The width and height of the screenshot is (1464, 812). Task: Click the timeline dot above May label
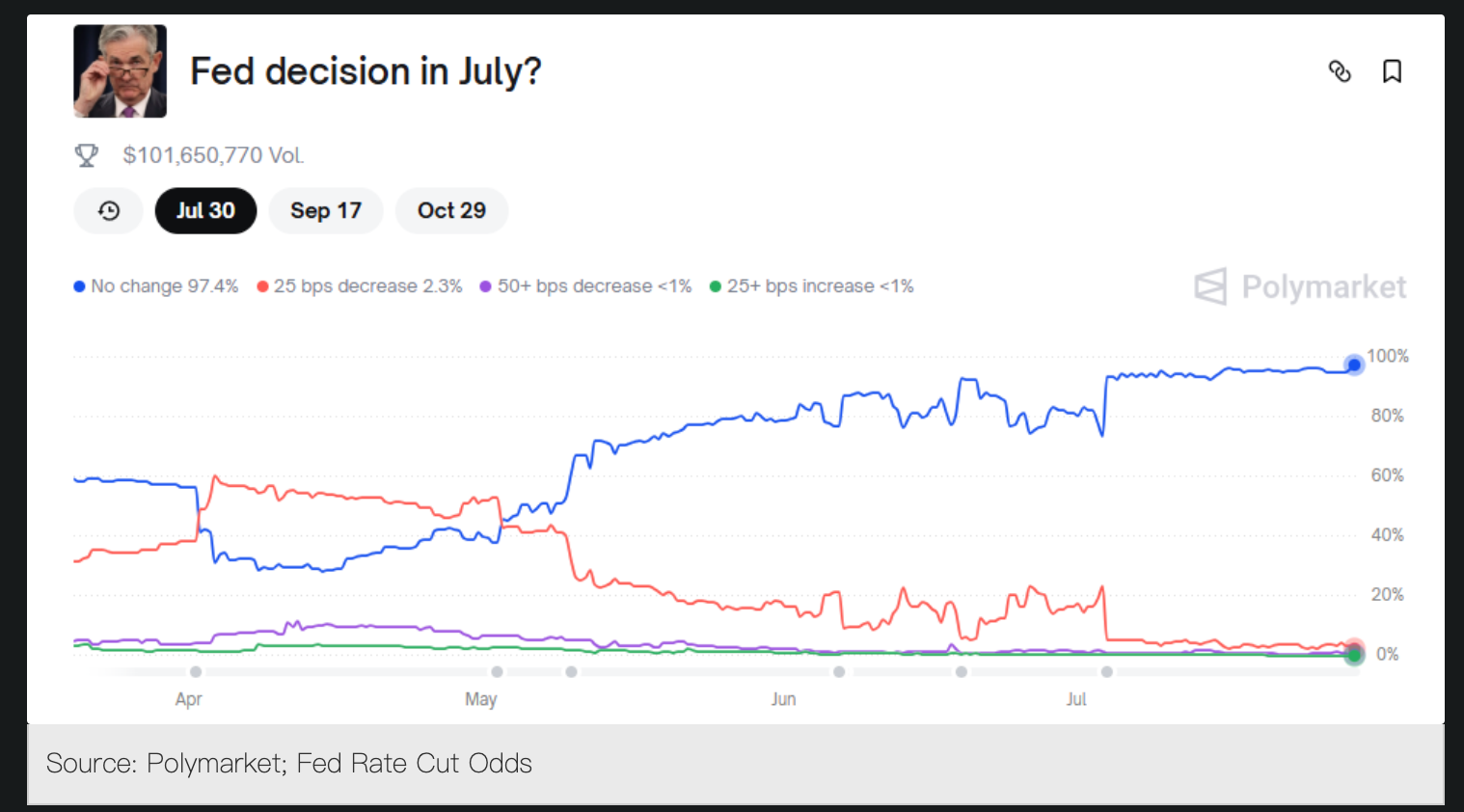497,671
